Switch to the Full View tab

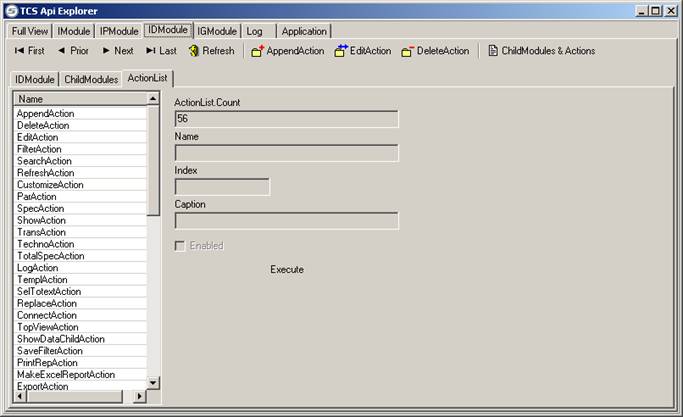click(x=30, y=31)
